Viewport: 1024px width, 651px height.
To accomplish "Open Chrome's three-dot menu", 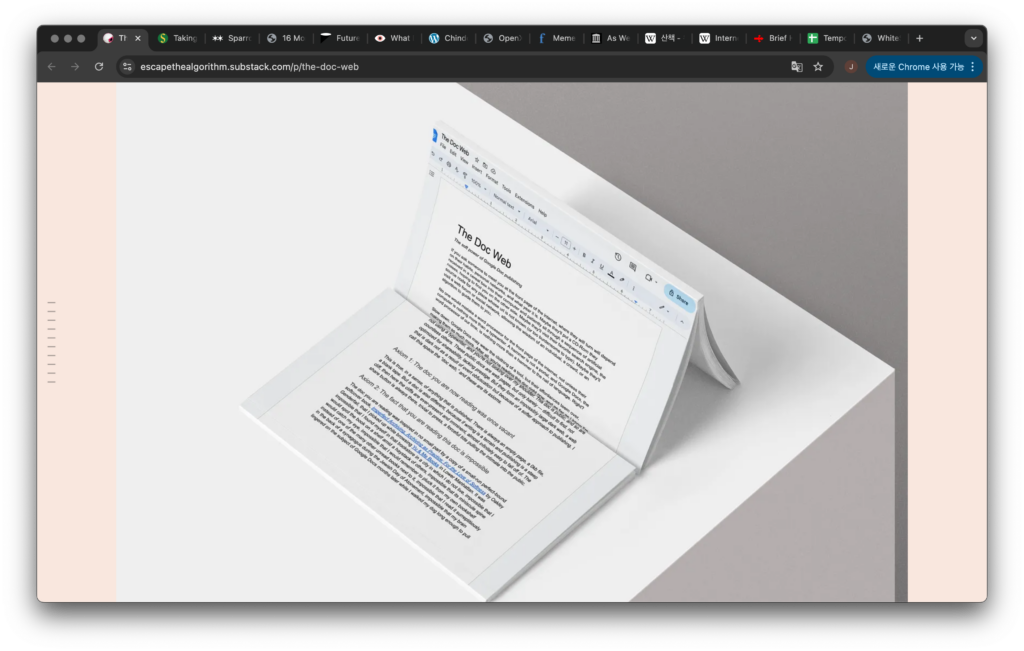I will tap(973, 67).
